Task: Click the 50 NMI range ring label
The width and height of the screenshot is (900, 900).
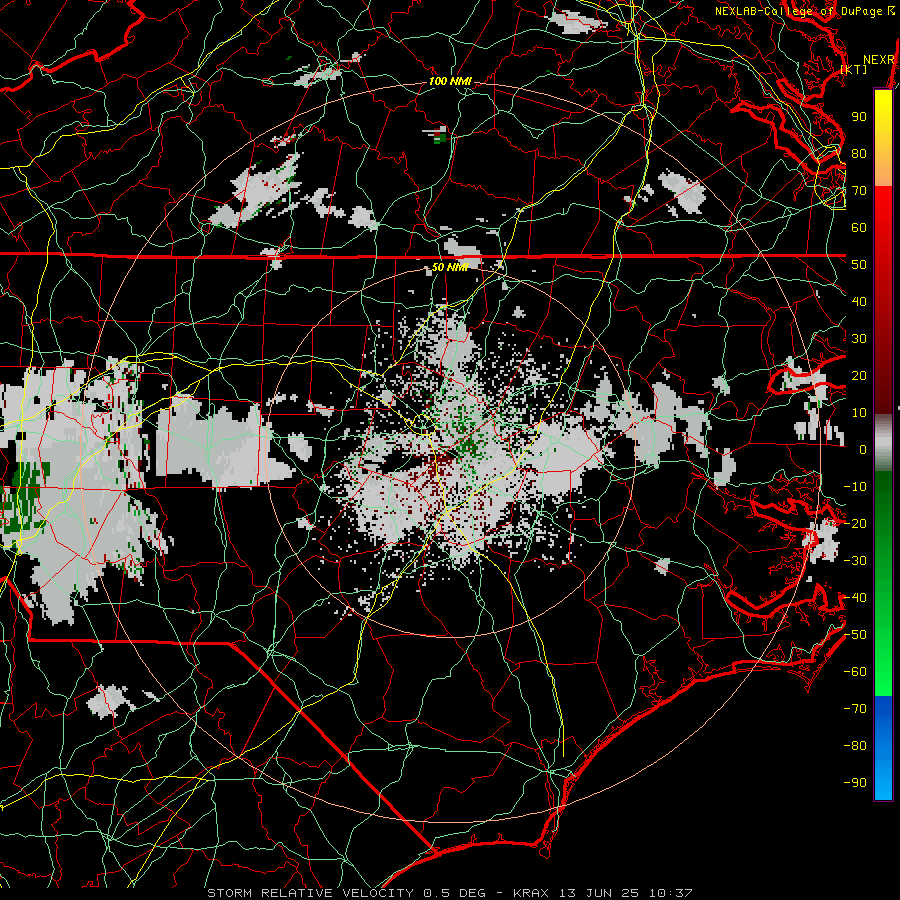Action: pyautogui.click(x=450, y=267)
